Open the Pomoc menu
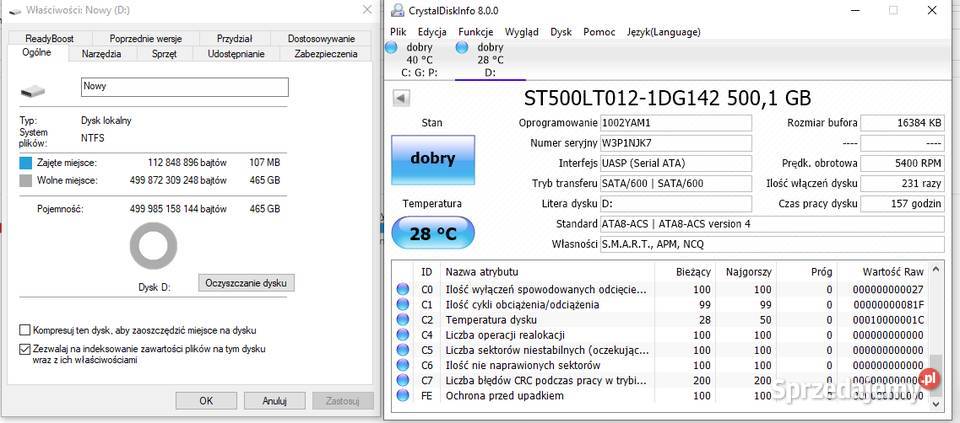Screen dimensions: 960x423 [599, 32]
